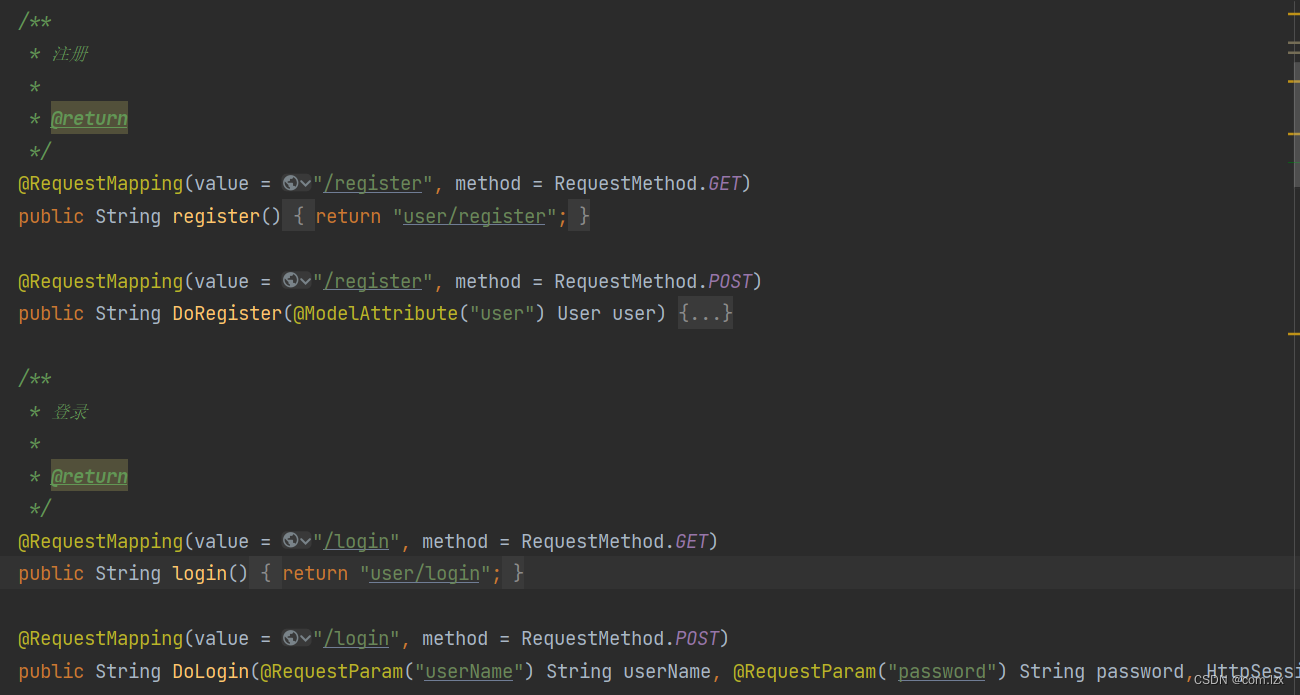Image resolution: width=1300 pixels, height=695 pixels.
Task: Click the globe icon before "/register" on the GET mapping
Action: click(290, 183)
